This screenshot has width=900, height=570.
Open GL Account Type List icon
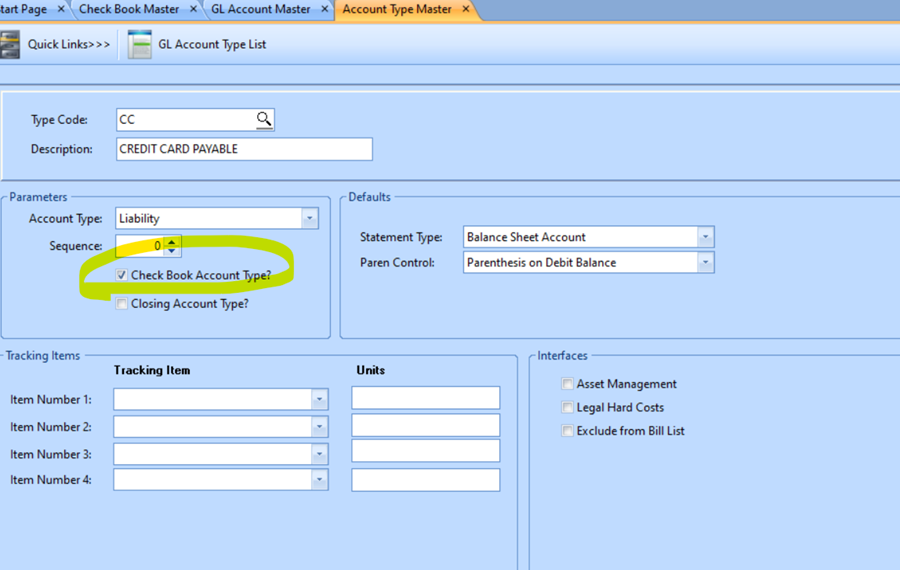pos(140,45)
